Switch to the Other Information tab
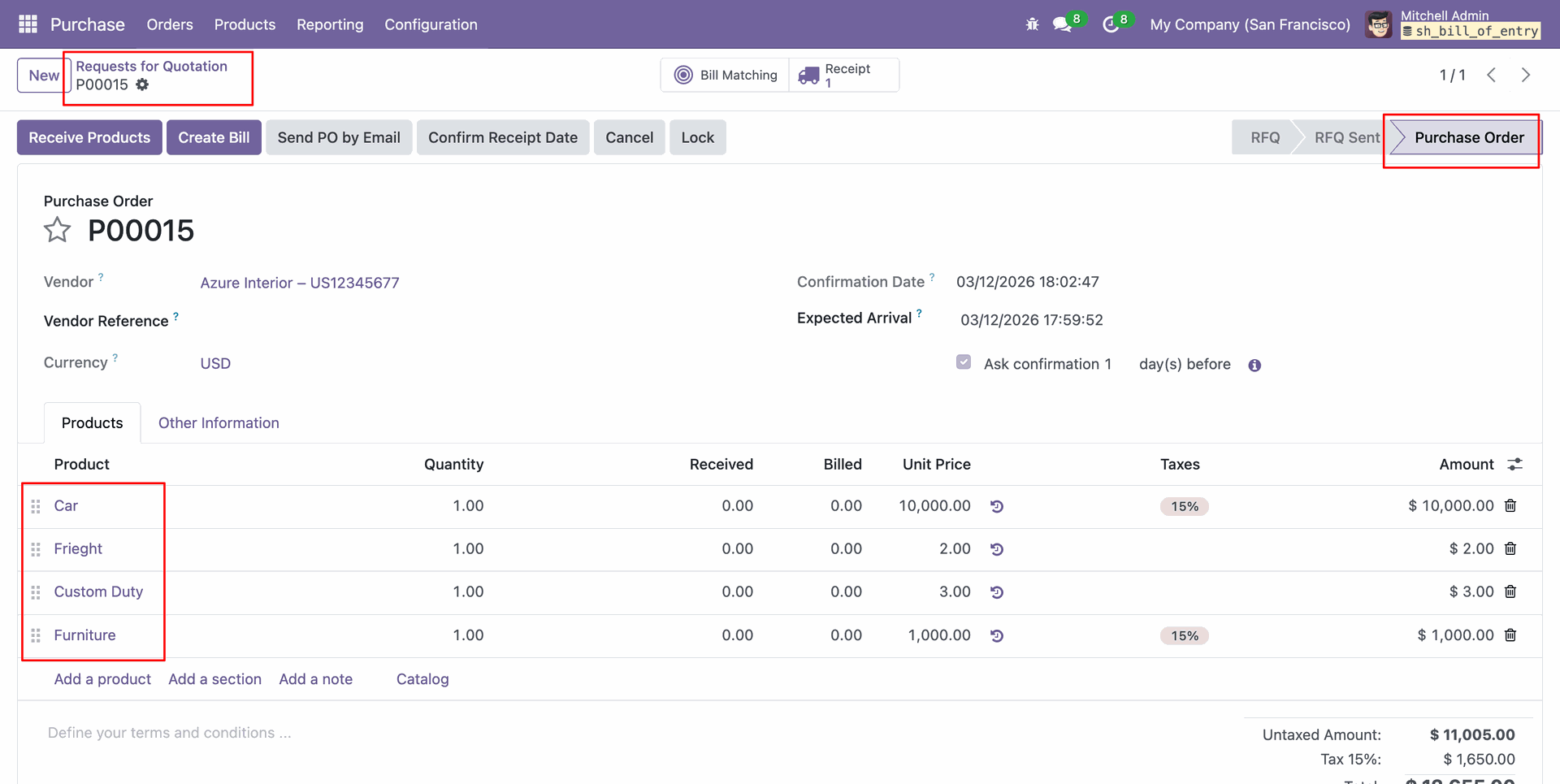This screenshot has width=1560, height=784. [x=219, y=423]
